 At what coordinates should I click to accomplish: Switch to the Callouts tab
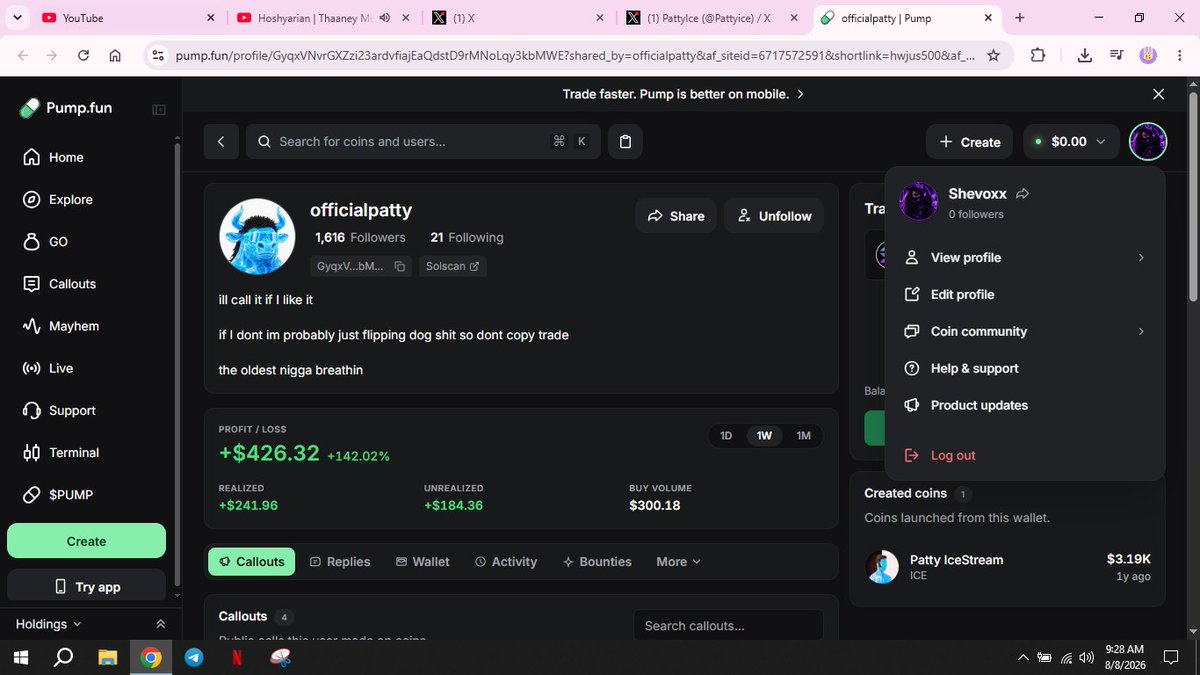[252, 562]
